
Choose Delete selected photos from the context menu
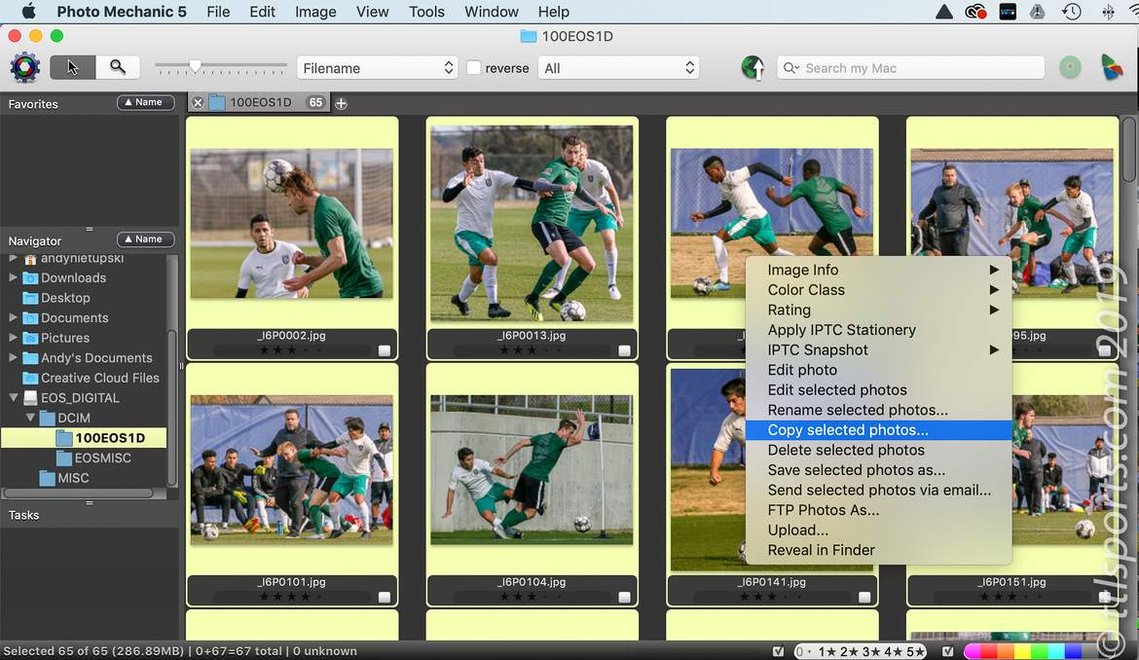coord(878,450)
